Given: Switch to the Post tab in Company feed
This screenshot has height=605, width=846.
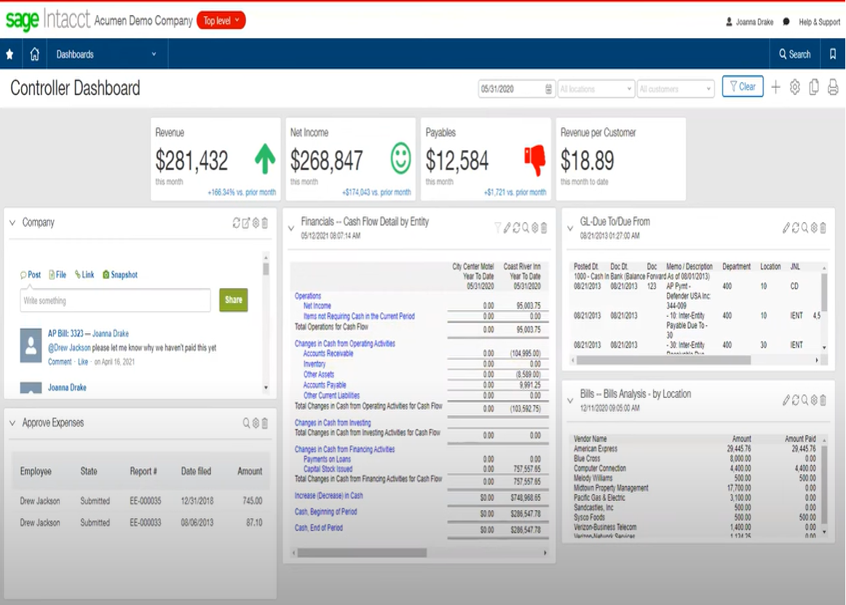Looking at the screenshot, I should [x=31, y=275].
